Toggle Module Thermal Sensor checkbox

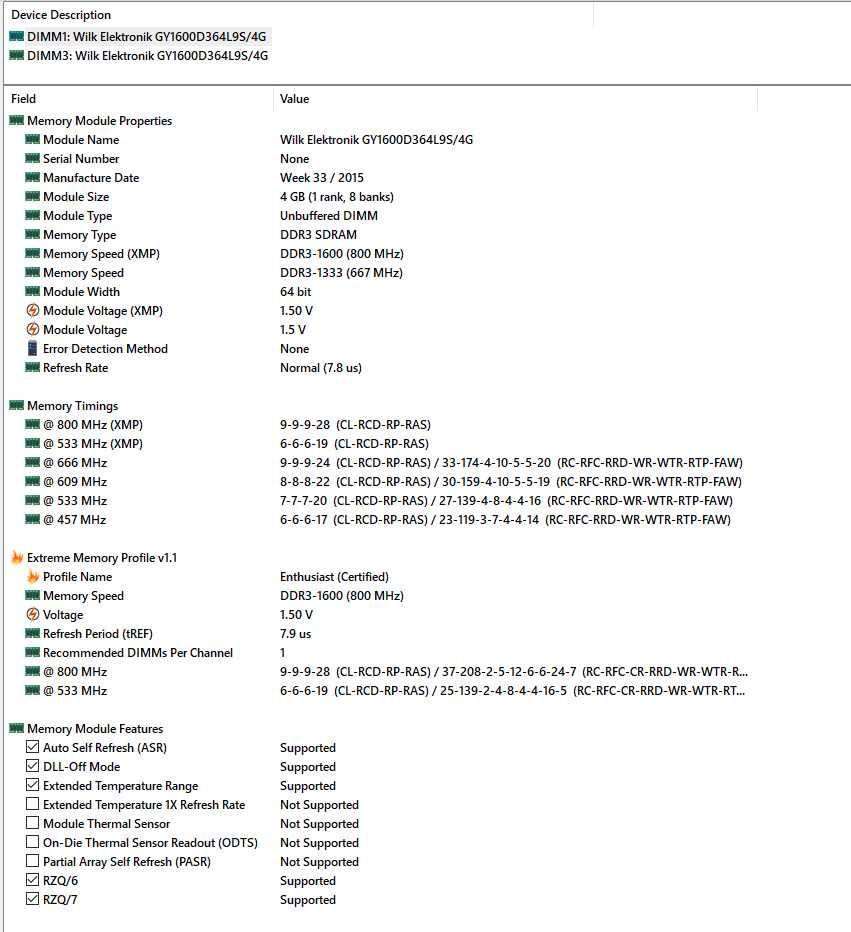click(x=33, y=823)
